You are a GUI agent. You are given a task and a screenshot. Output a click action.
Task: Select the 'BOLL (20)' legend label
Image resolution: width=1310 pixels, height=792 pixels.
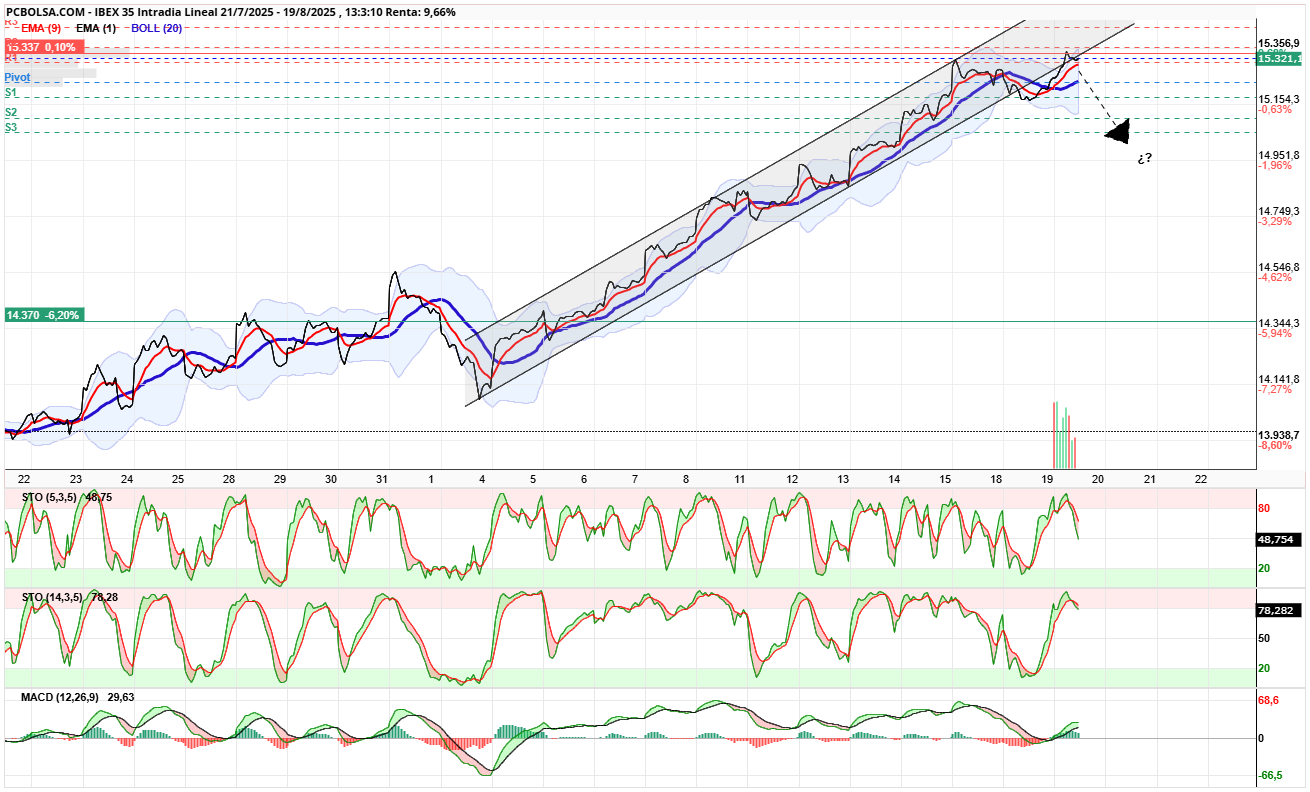(158, 28)
